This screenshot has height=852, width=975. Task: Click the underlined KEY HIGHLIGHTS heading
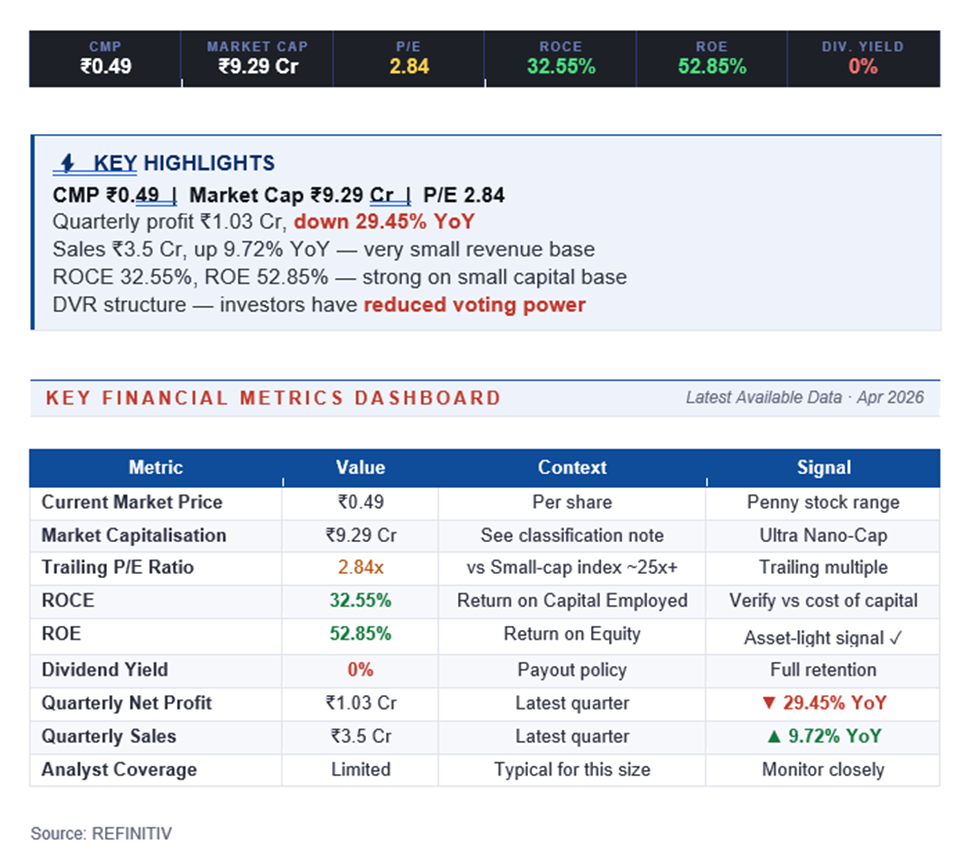183,163
